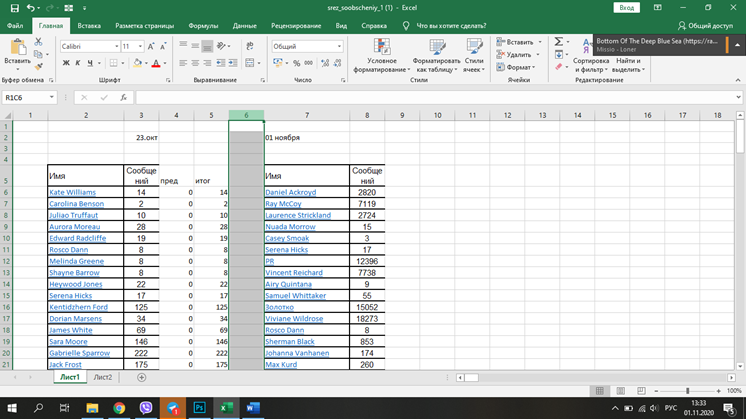Open Найти и выделить dropdown
This screenshot has height=420, width=747.
click(628, 65)
